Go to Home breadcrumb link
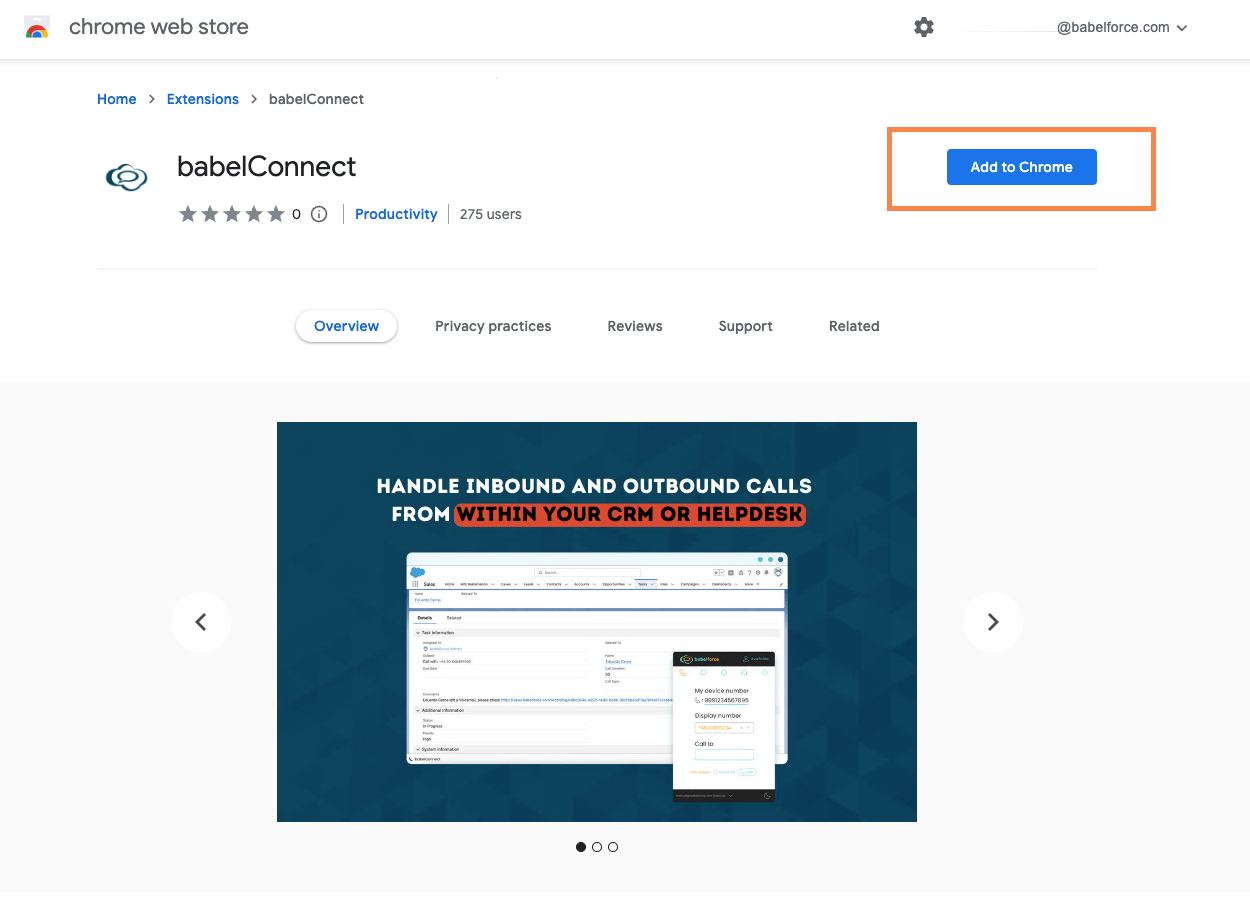 (x=116, y=99)
